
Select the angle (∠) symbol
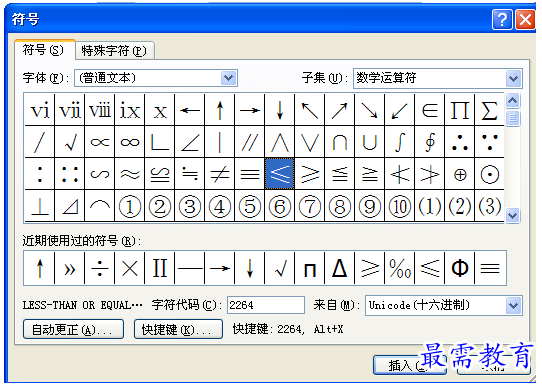190,142
